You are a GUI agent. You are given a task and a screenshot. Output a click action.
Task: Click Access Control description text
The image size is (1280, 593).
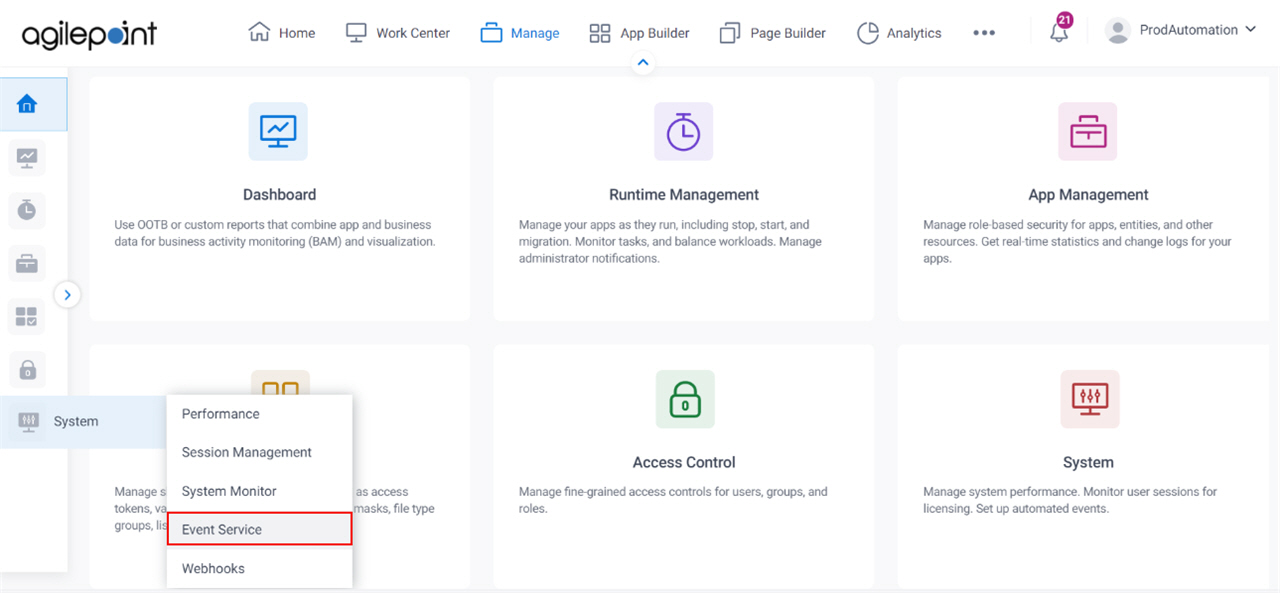(x=673, y=500)
